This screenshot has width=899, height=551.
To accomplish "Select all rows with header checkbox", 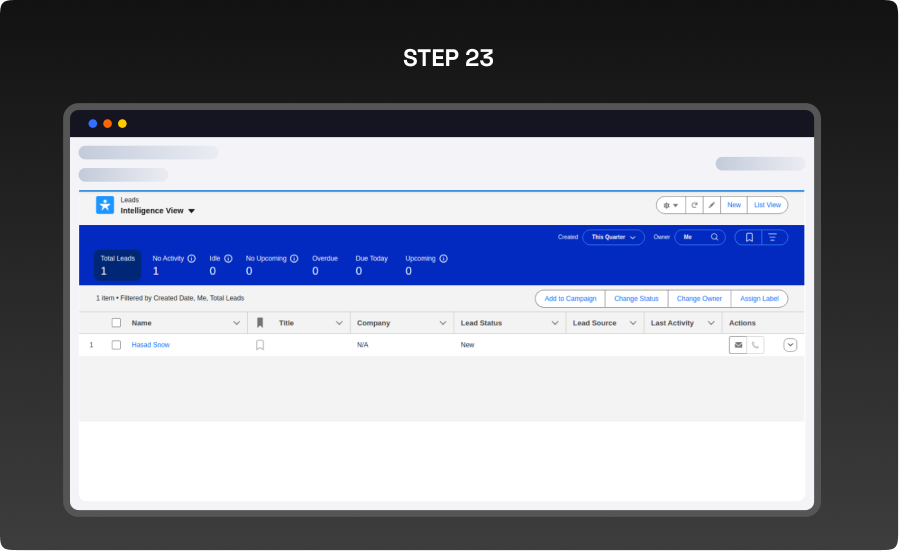I will tap(116, 323).
